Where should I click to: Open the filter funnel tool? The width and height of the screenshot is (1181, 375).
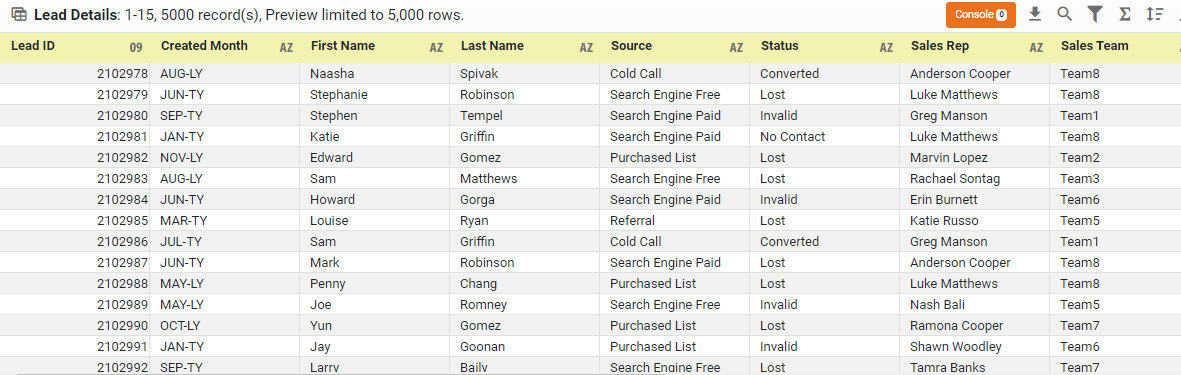[1094, 14]
